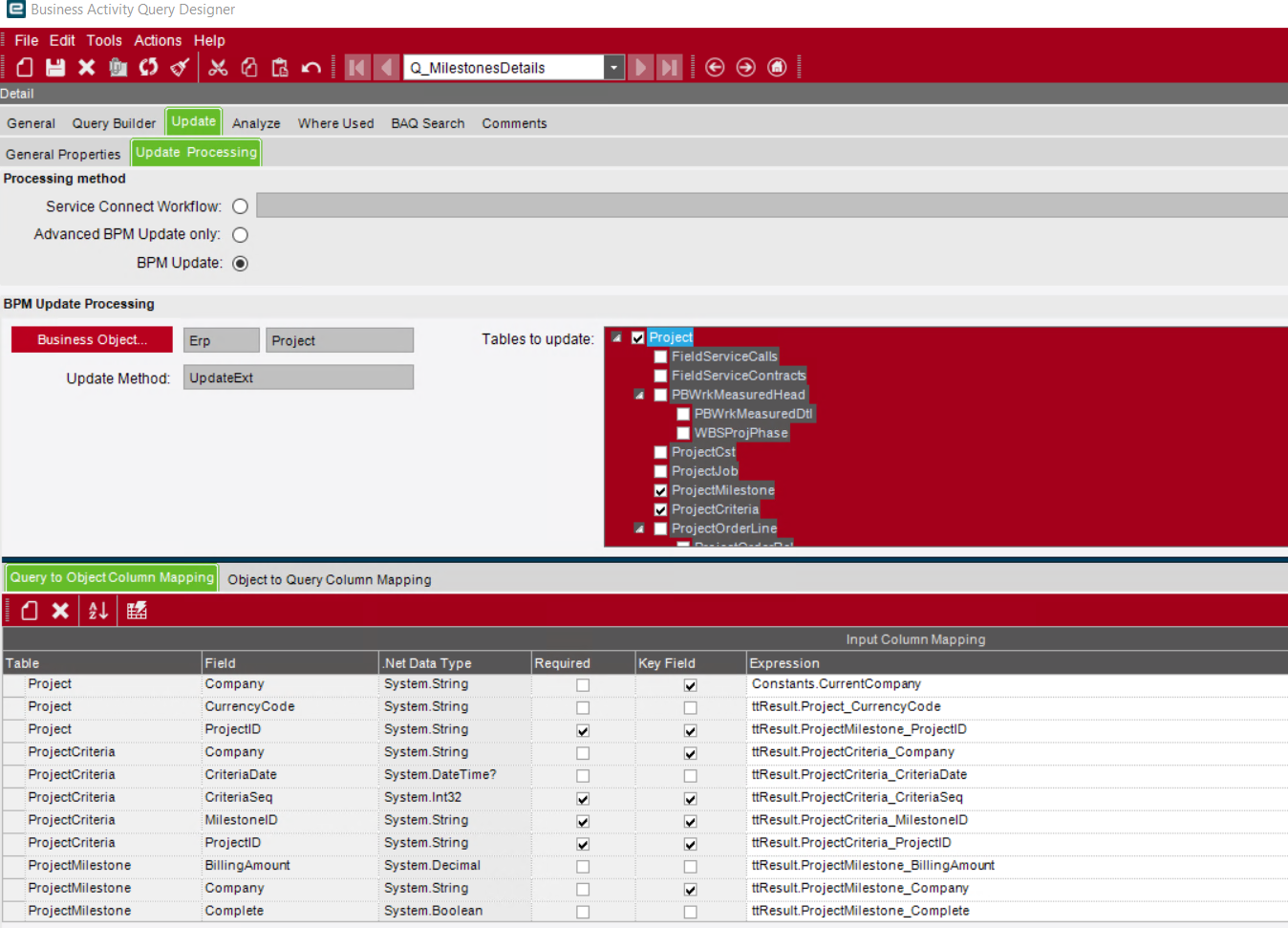Open the auto-map wizard icon in mapping toolbar

136,610
